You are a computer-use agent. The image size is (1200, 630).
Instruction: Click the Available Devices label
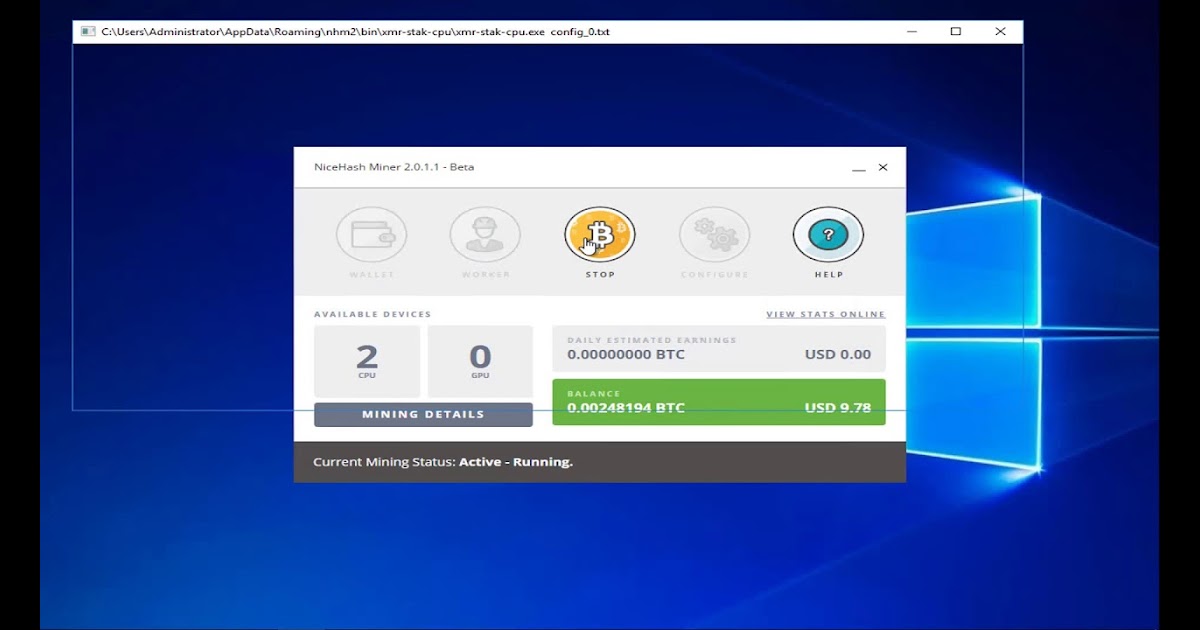coord(373,314)
